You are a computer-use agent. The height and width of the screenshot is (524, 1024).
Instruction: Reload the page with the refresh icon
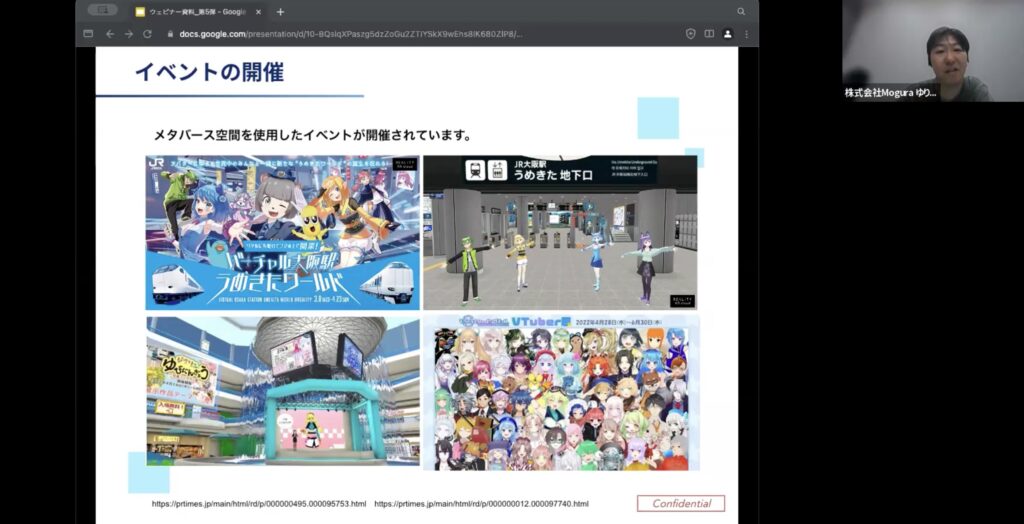pos(148,34)
